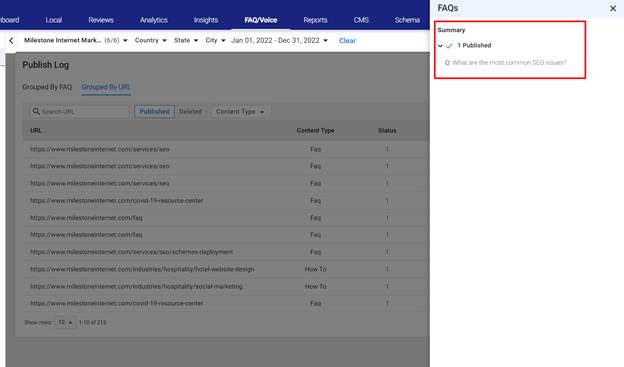Open the Schema navigation tab
This screenshot has height=367, width=624.
(407, 20)
